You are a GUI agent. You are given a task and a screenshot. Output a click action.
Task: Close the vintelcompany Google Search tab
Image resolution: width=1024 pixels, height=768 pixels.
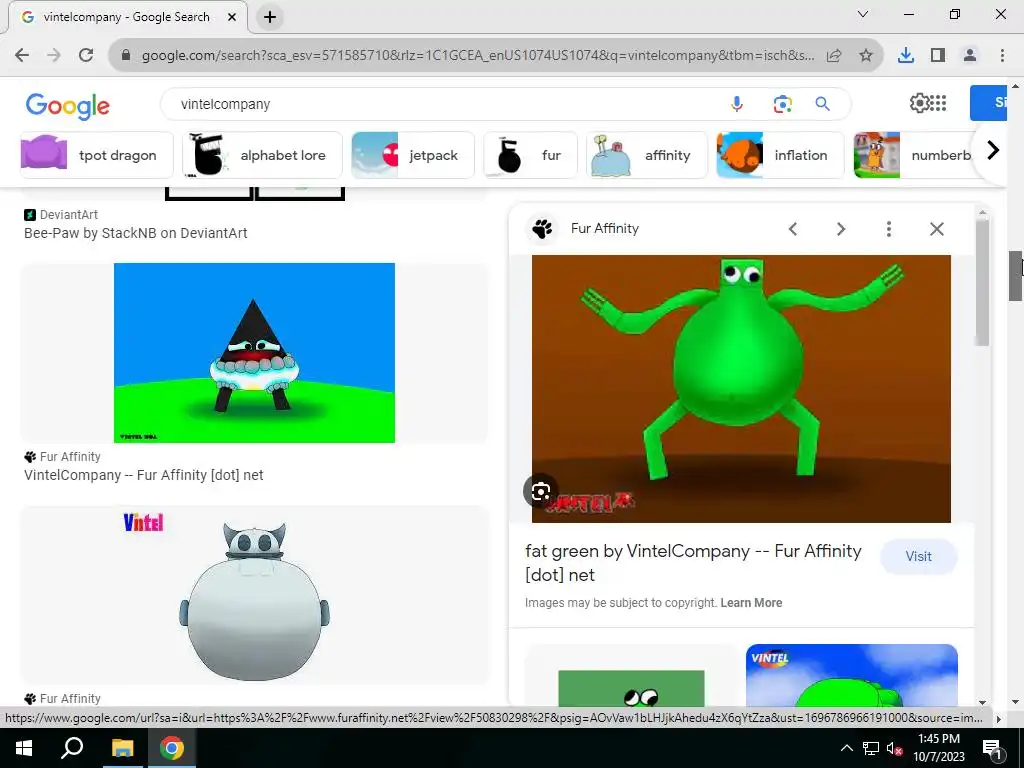232,18
